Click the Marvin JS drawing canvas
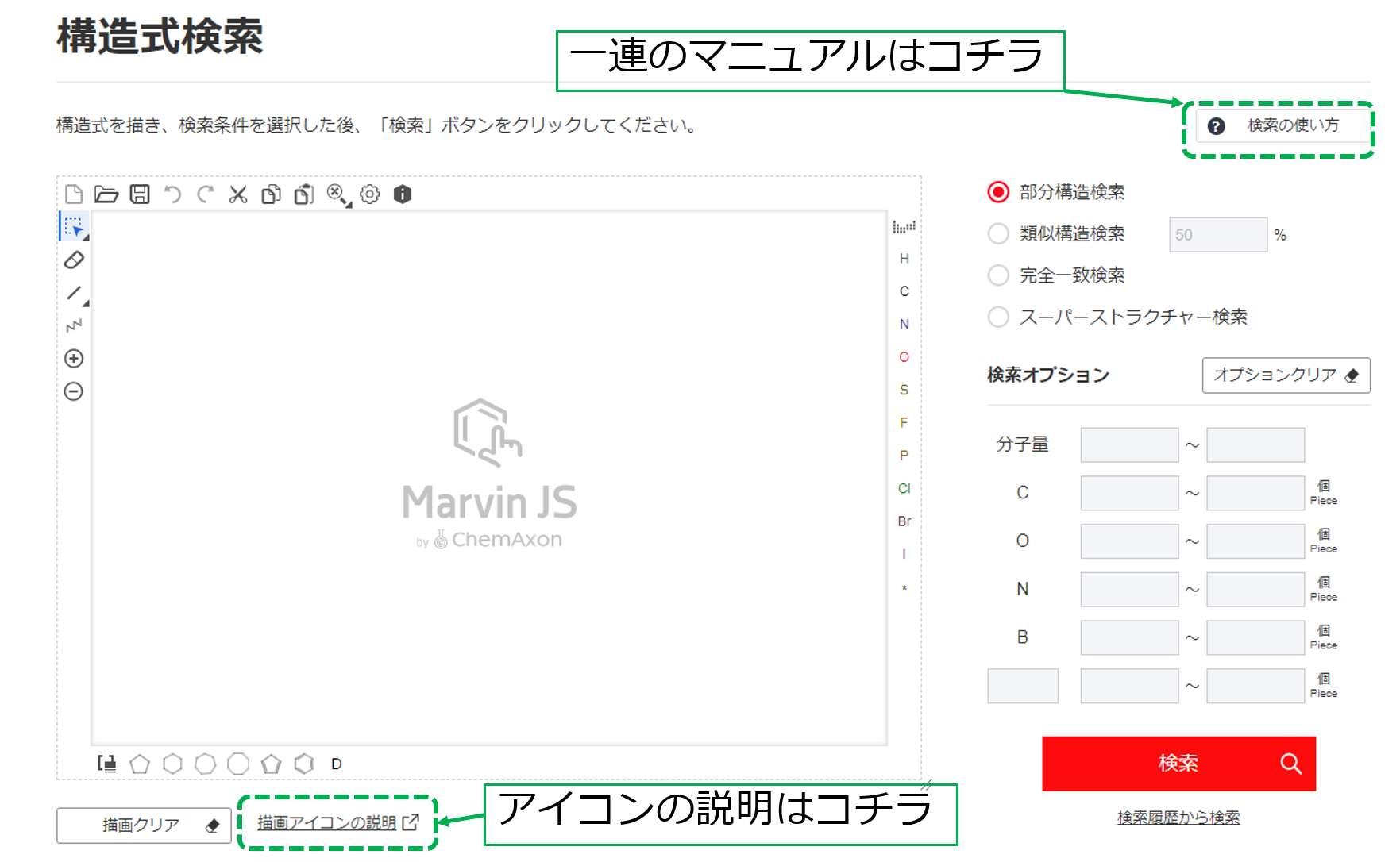This screenshot has width=1400, height=862. 489,478
